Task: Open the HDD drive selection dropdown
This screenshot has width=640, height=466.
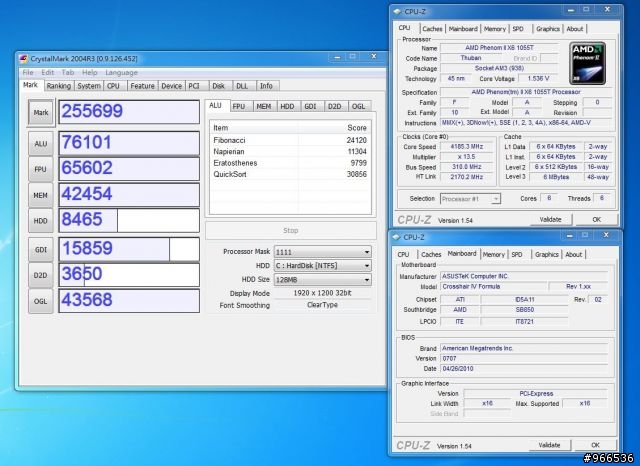Action: [x=322, y=266]
